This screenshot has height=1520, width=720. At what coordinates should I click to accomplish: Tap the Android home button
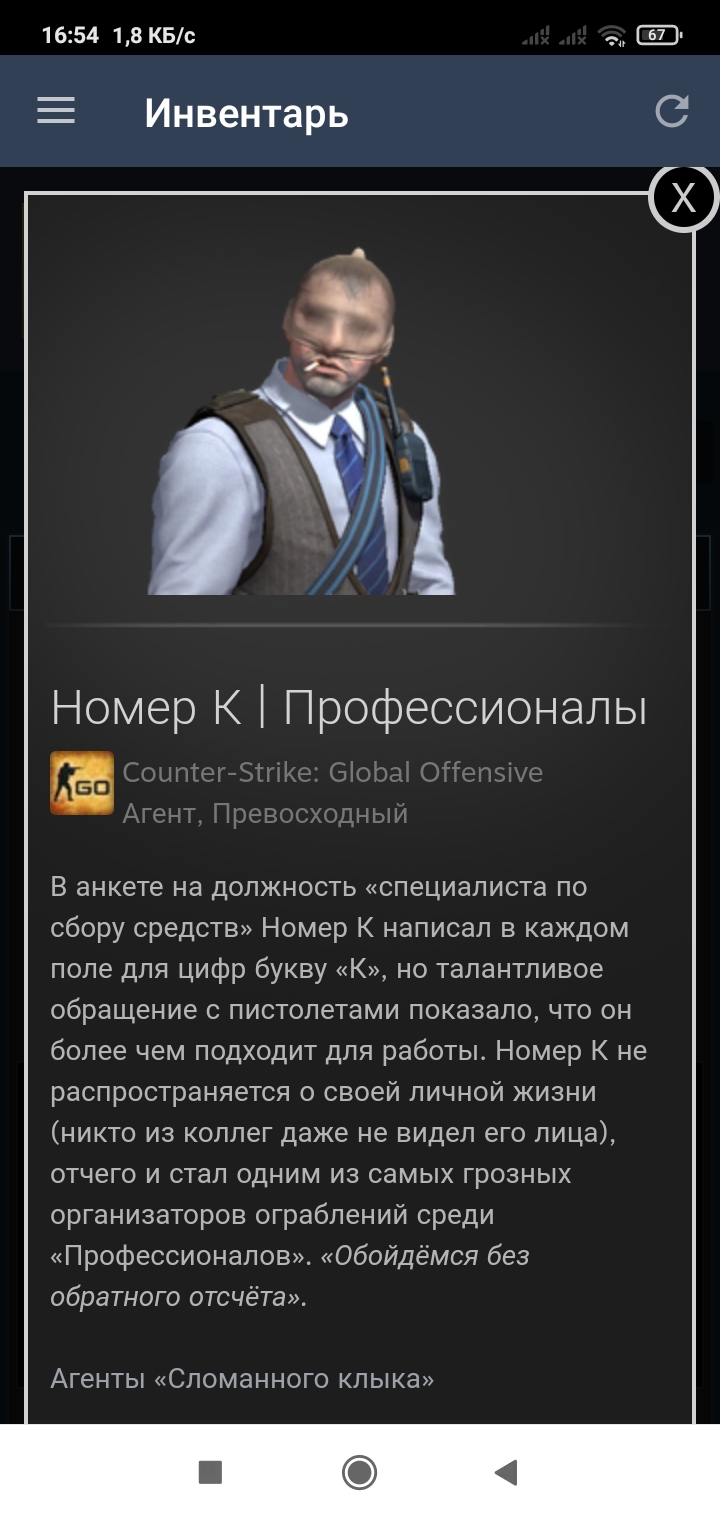[359, 1472]
